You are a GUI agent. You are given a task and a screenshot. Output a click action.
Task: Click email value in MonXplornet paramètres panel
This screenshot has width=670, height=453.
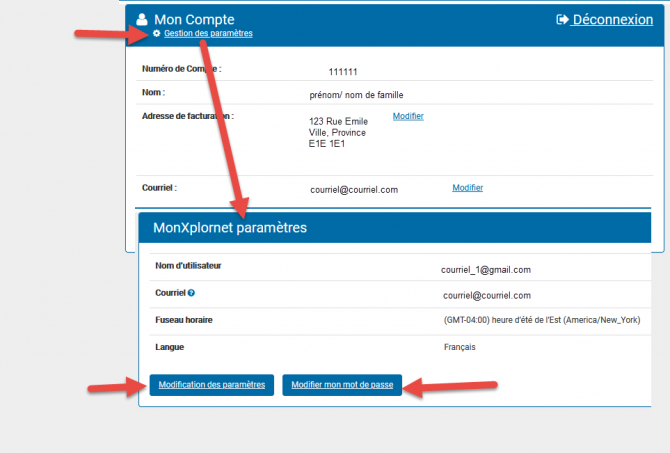coord(487,295)
